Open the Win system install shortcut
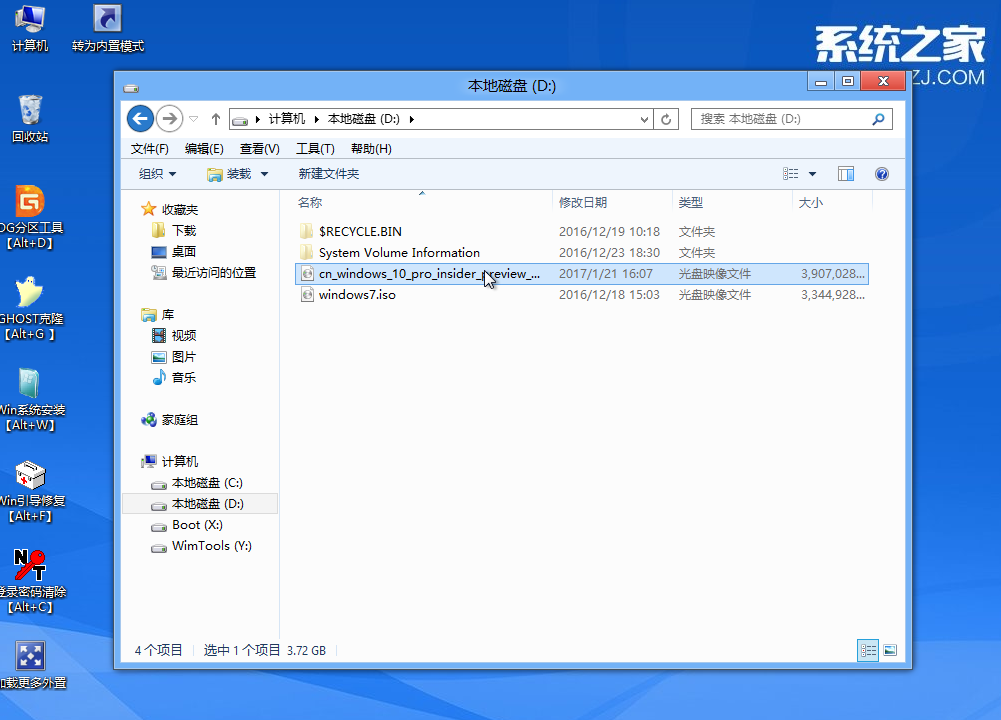 click(30, 385)
